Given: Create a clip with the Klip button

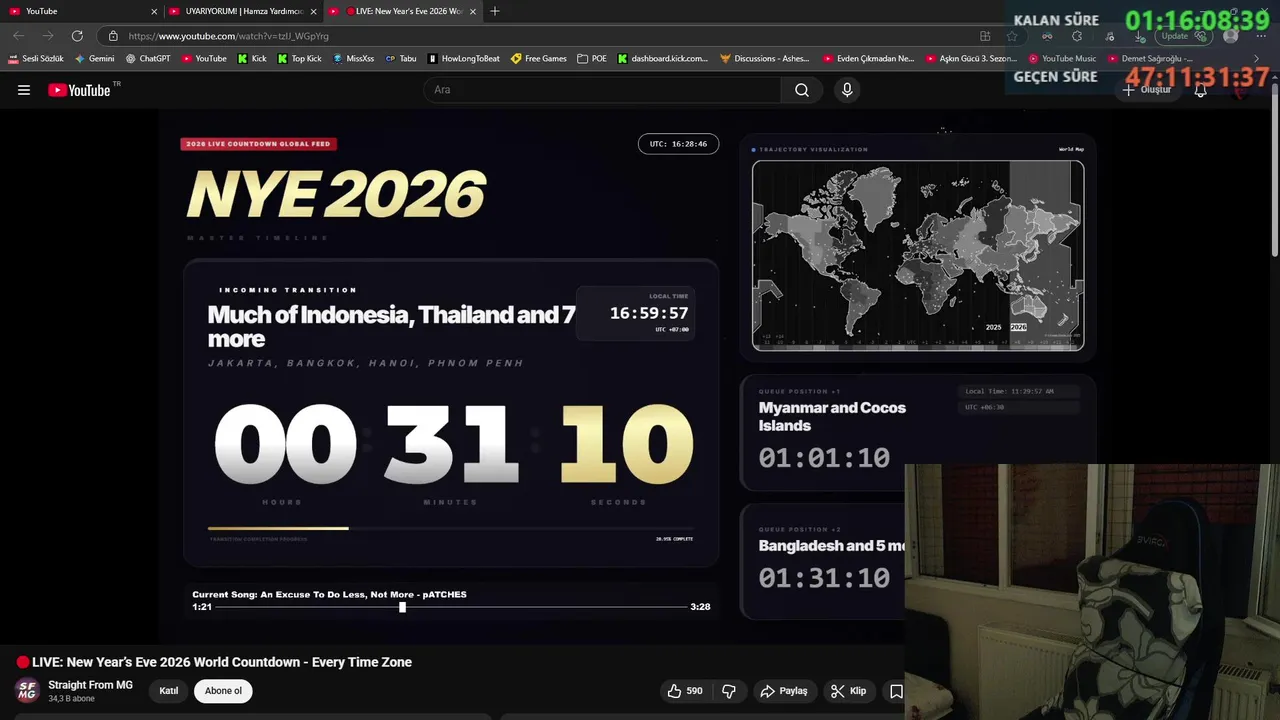Looking at the screenshot, I should point(848,691).
